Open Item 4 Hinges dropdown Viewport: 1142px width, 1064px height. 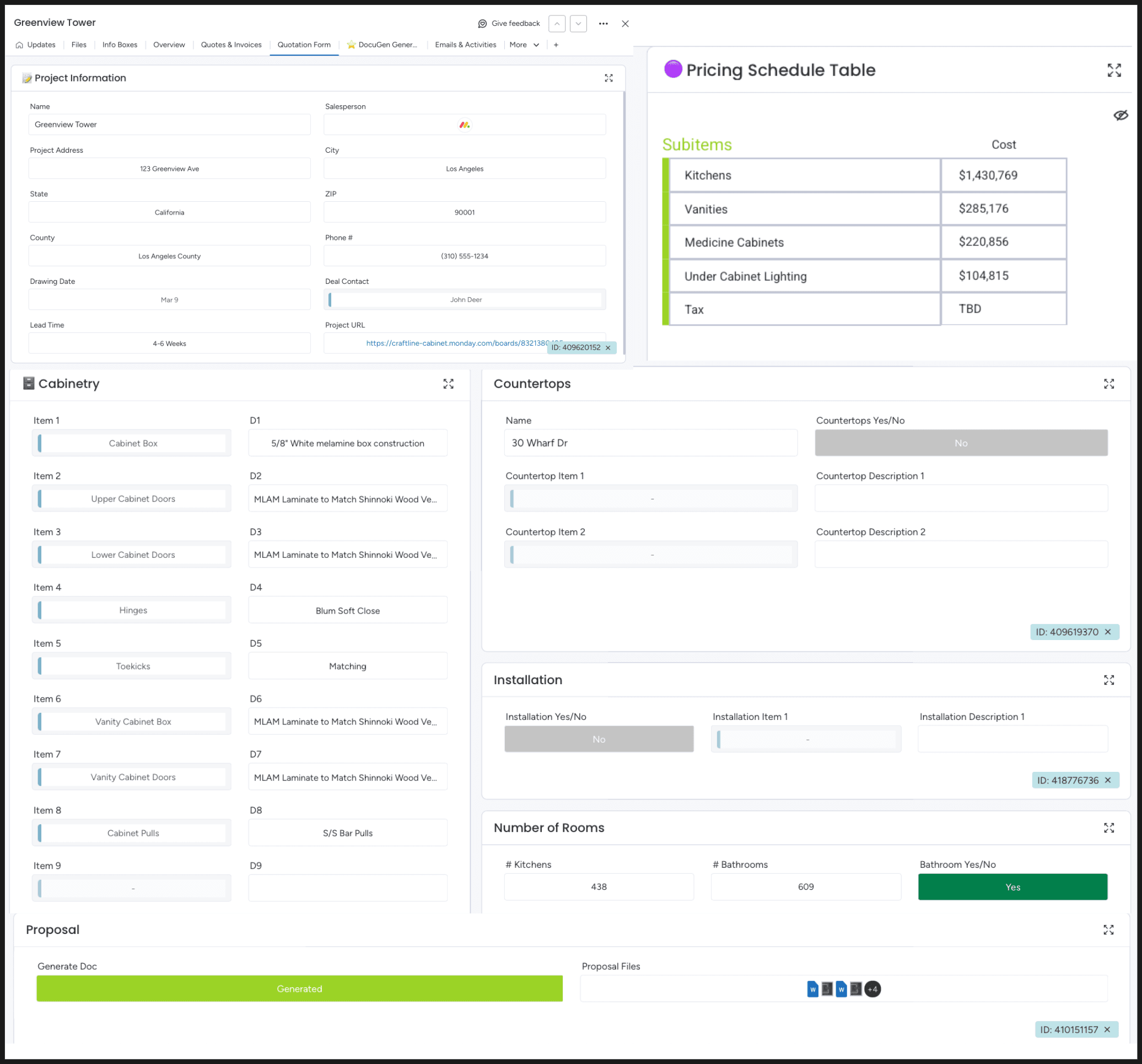tap(132, 610)
